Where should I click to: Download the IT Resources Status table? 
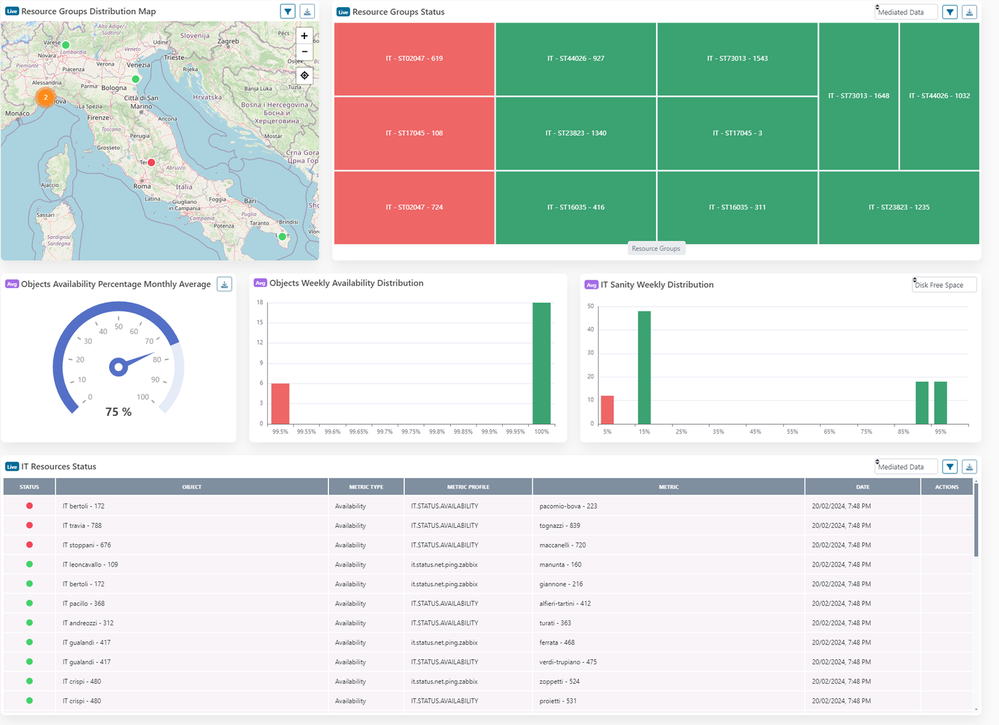coord(970,466)
